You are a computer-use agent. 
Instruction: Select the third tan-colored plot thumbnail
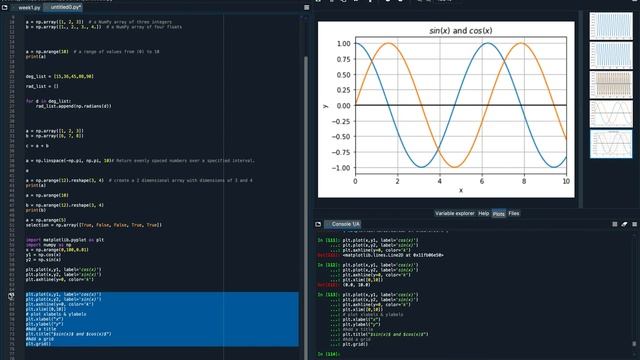(611, 84)
